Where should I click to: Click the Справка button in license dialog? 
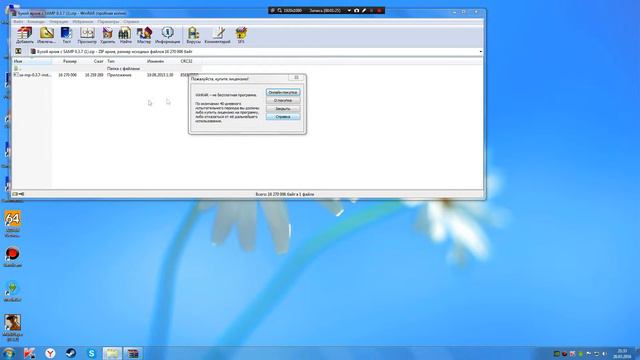pyautogui.click(x=283, y=117)
